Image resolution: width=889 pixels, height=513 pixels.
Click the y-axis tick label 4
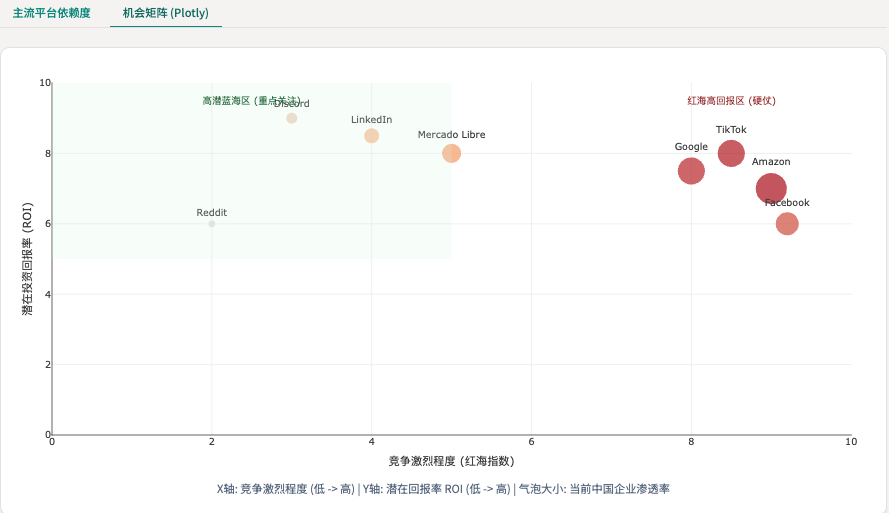[x=44, y=294]
